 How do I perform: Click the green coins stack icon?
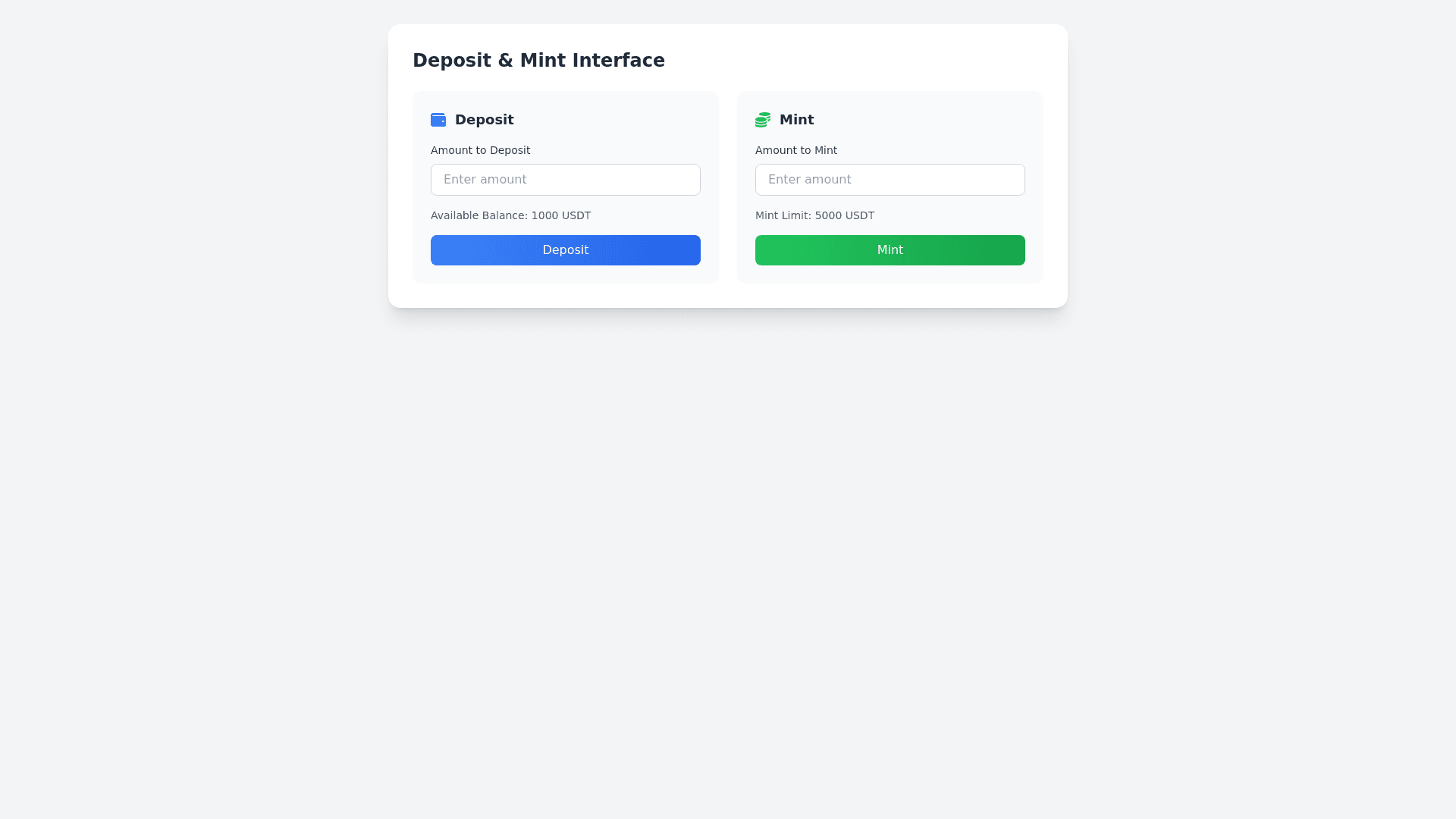click(x=762, y=120)
